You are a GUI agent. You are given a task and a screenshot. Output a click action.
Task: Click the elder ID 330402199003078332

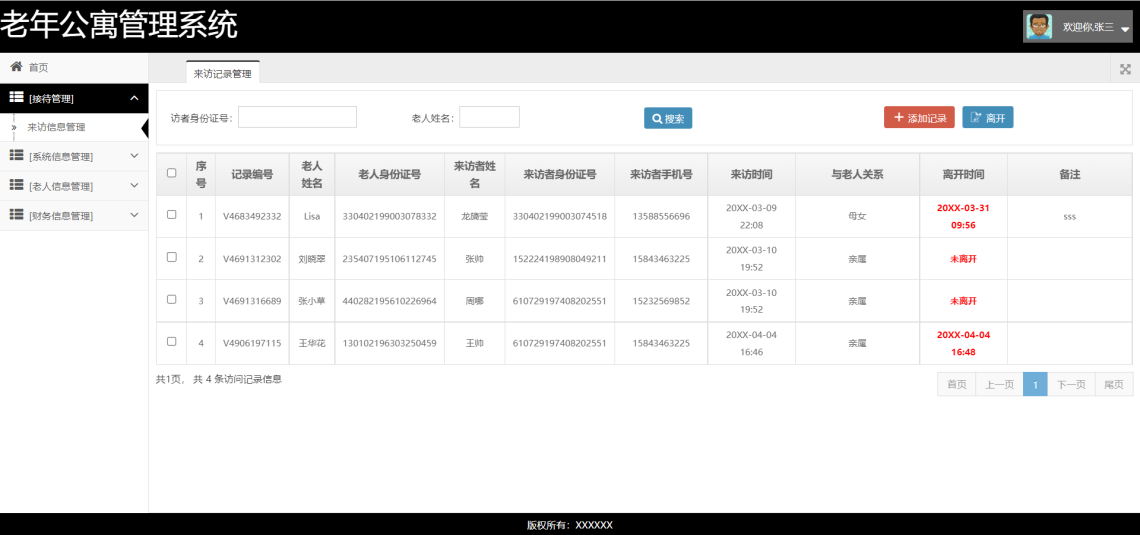click(x=390, y=217)
